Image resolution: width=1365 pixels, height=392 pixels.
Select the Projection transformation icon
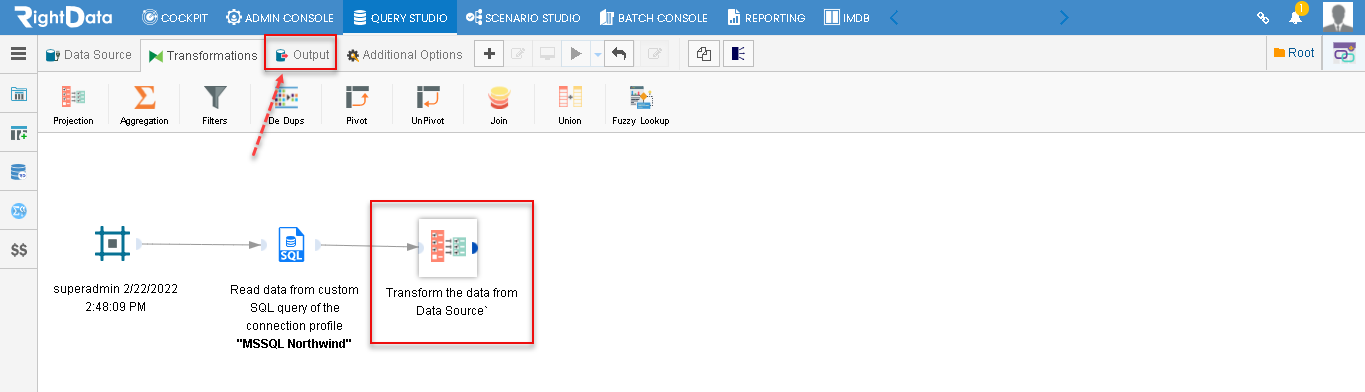coord(73,98)
